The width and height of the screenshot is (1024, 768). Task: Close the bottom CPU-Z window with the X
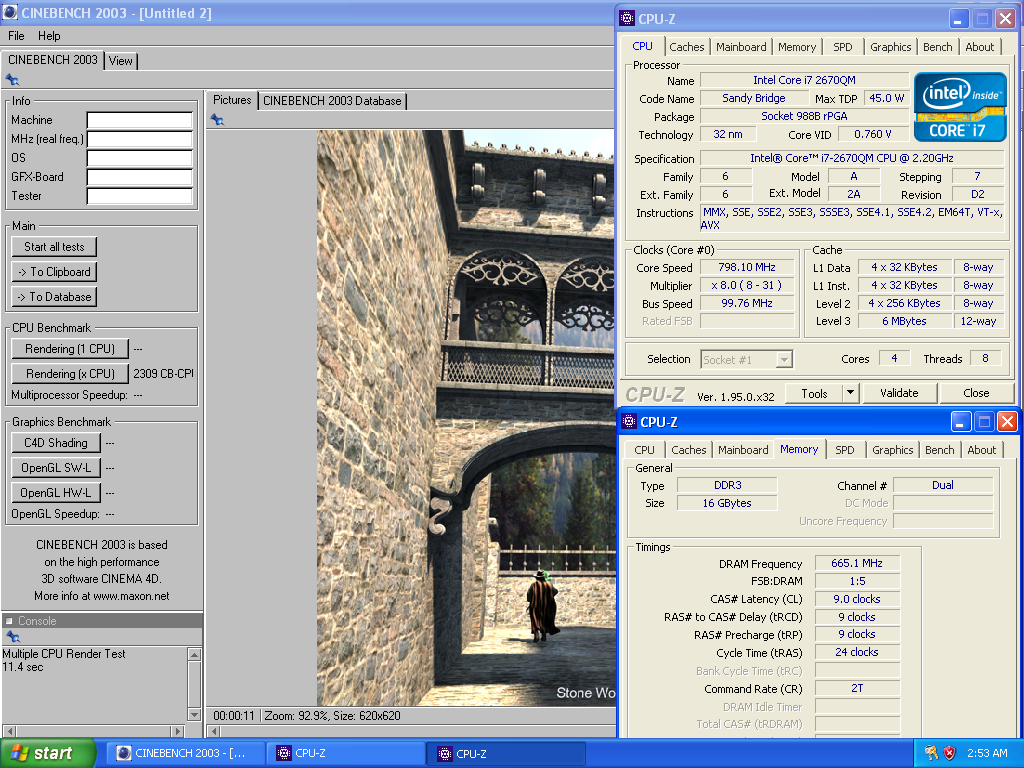coord(1007,422)
